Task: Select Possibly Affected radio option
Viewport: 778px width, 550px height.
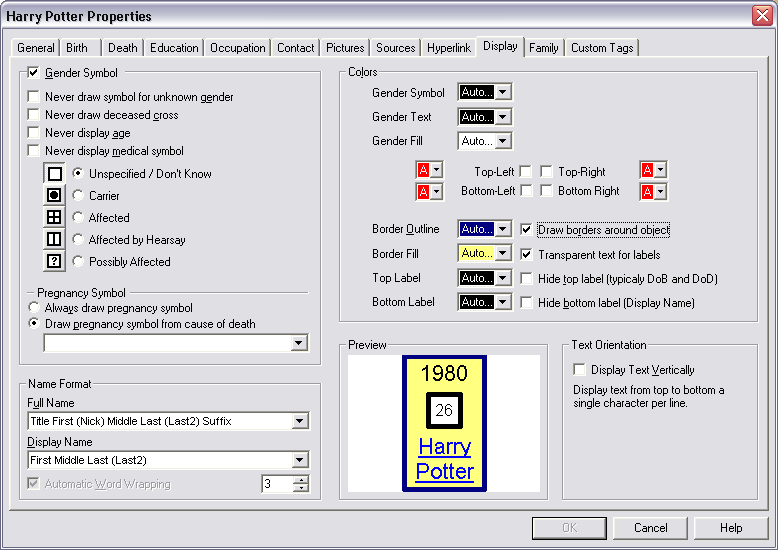Action: point(78,261)
